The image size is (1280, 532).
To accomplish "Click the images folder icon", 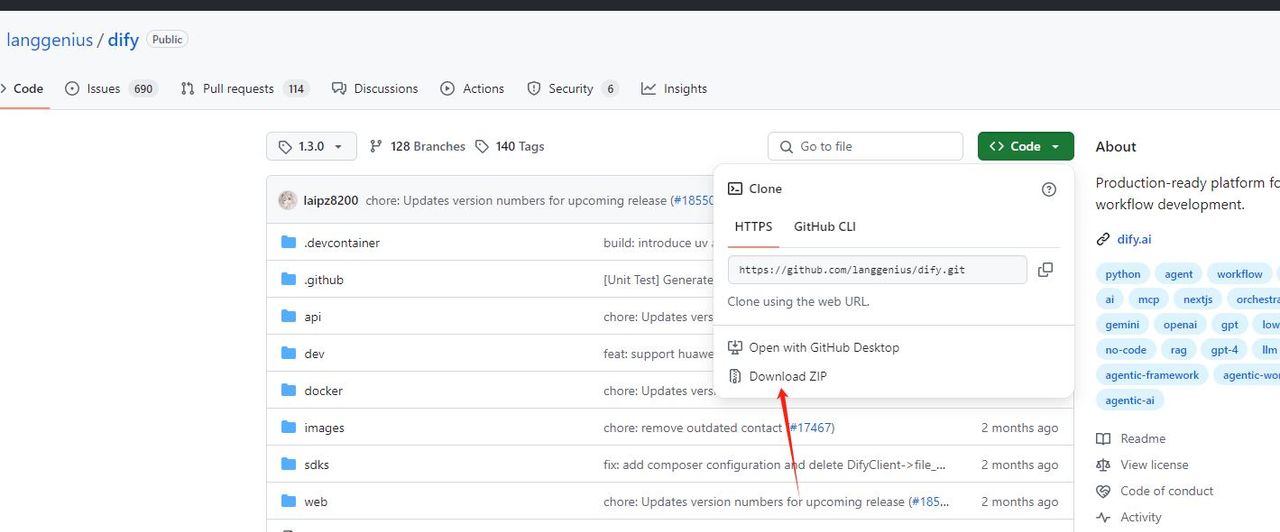I will coord(289,427).
